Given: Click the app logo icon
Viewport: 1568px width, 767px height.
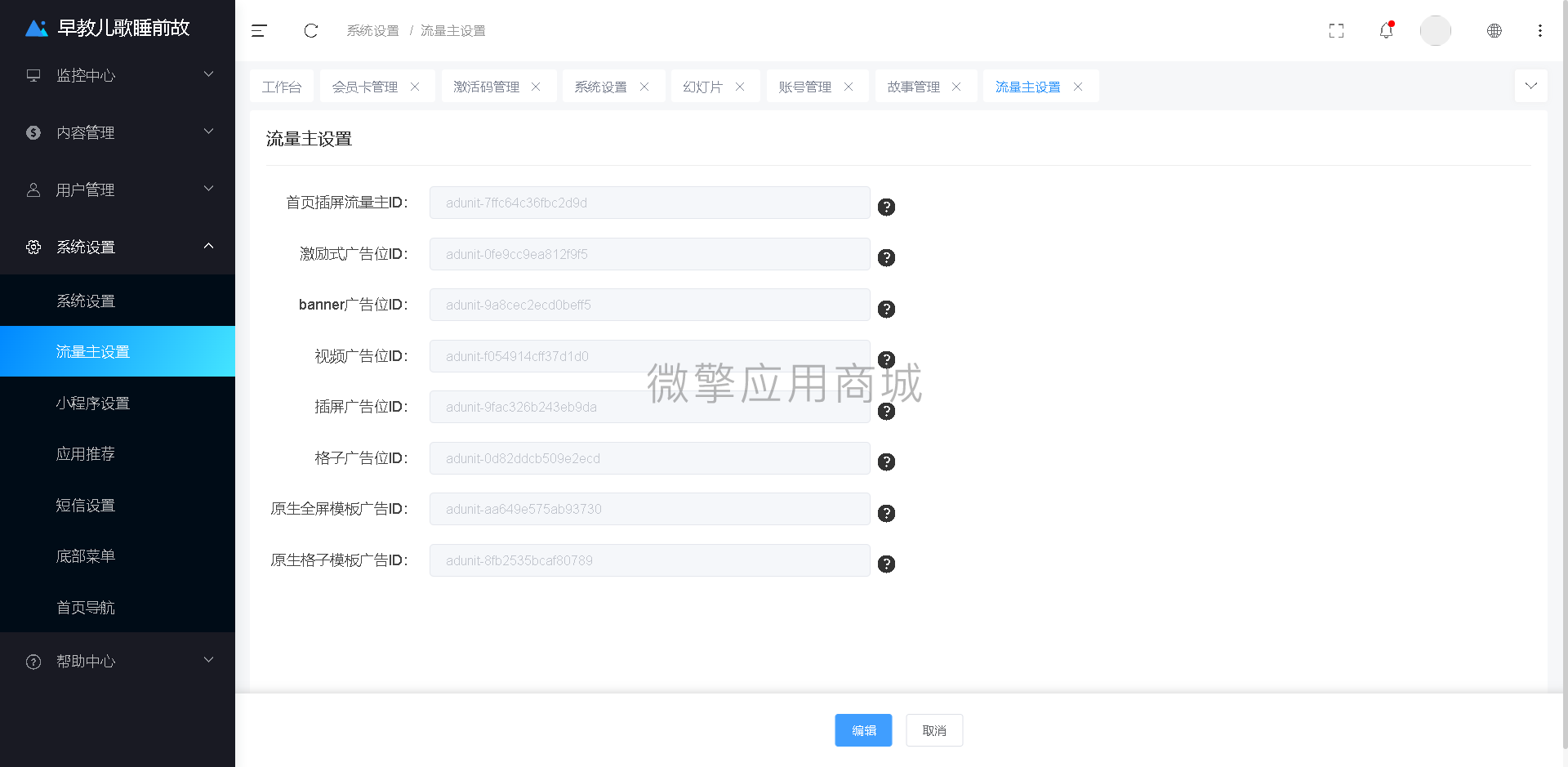Looking at the screenshot, I should (x=37, y=29).
